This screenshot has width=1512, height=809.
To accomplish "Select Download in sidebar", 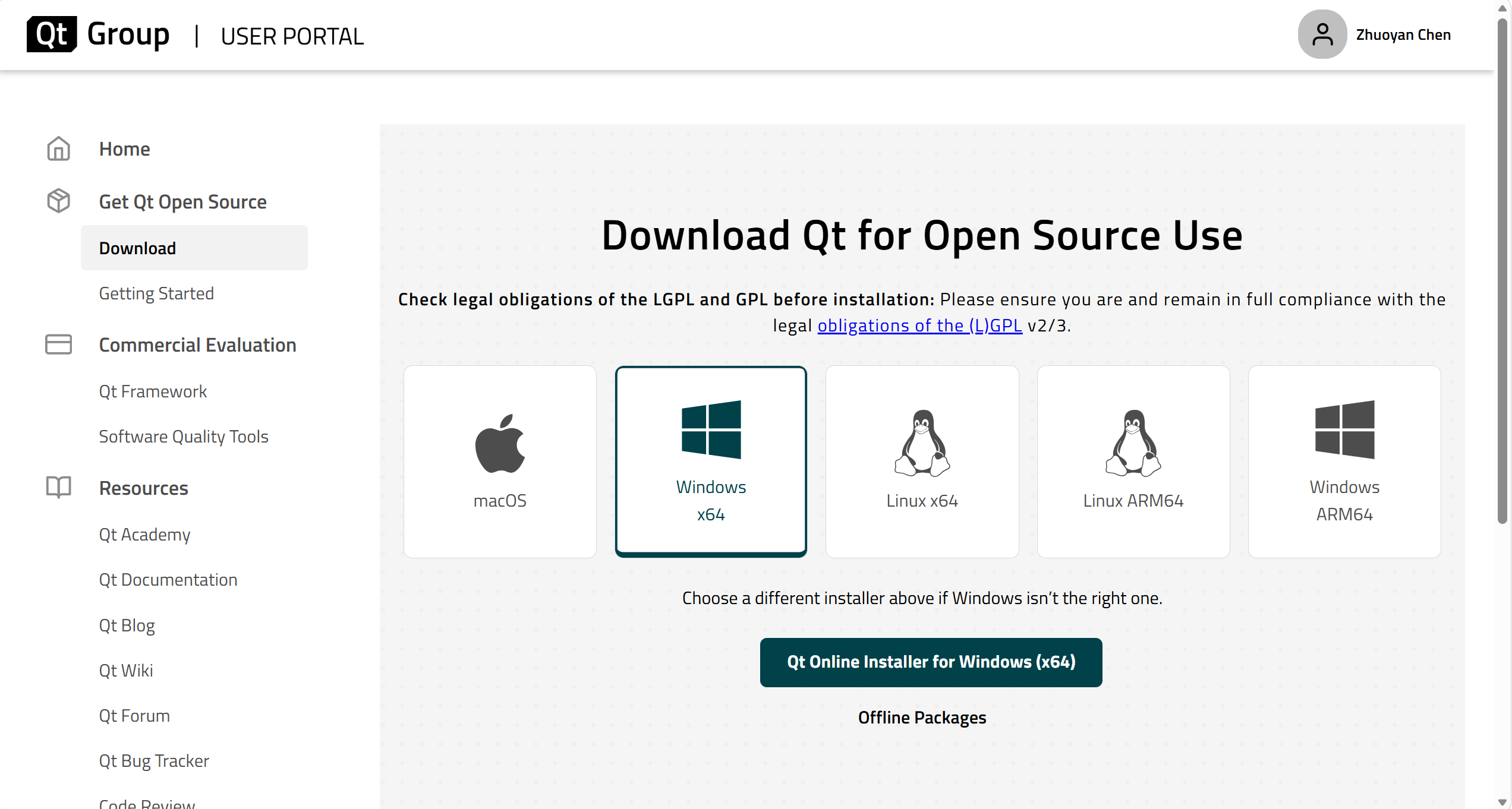I will tap(194, 248).
